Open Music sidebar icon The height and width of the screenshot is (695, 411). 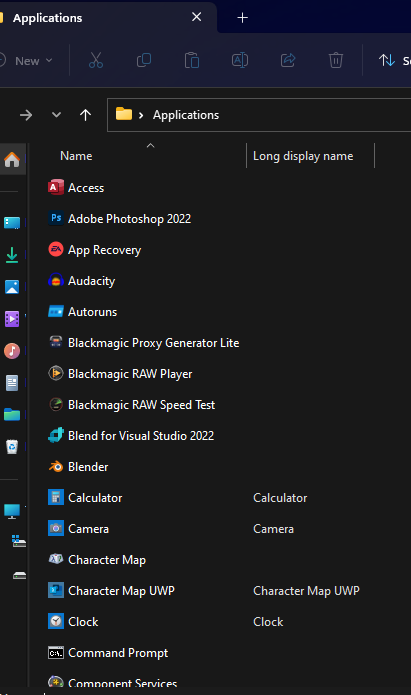click(x=12, y=351)
